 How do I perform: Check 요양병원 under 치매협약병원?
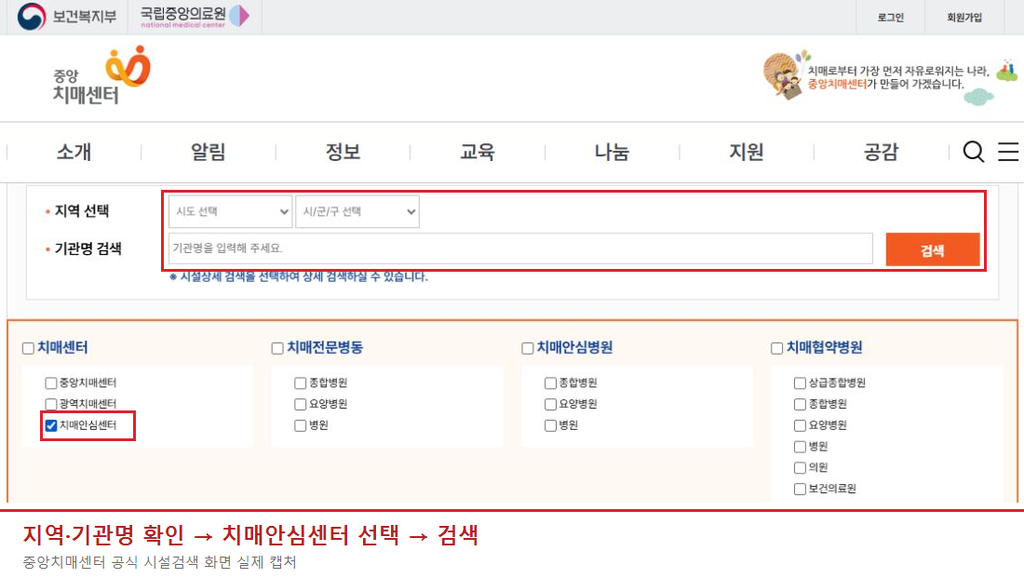coord(800,426)
